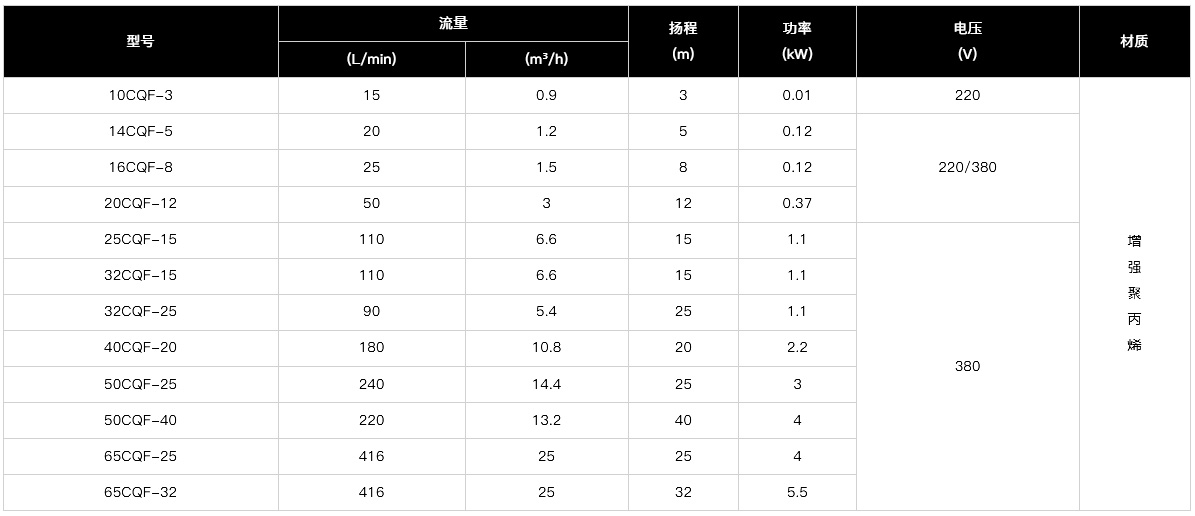Screen dimensions: 1195x516
Task: Click the 扬程 (m) column header
Action: [683, 41]
